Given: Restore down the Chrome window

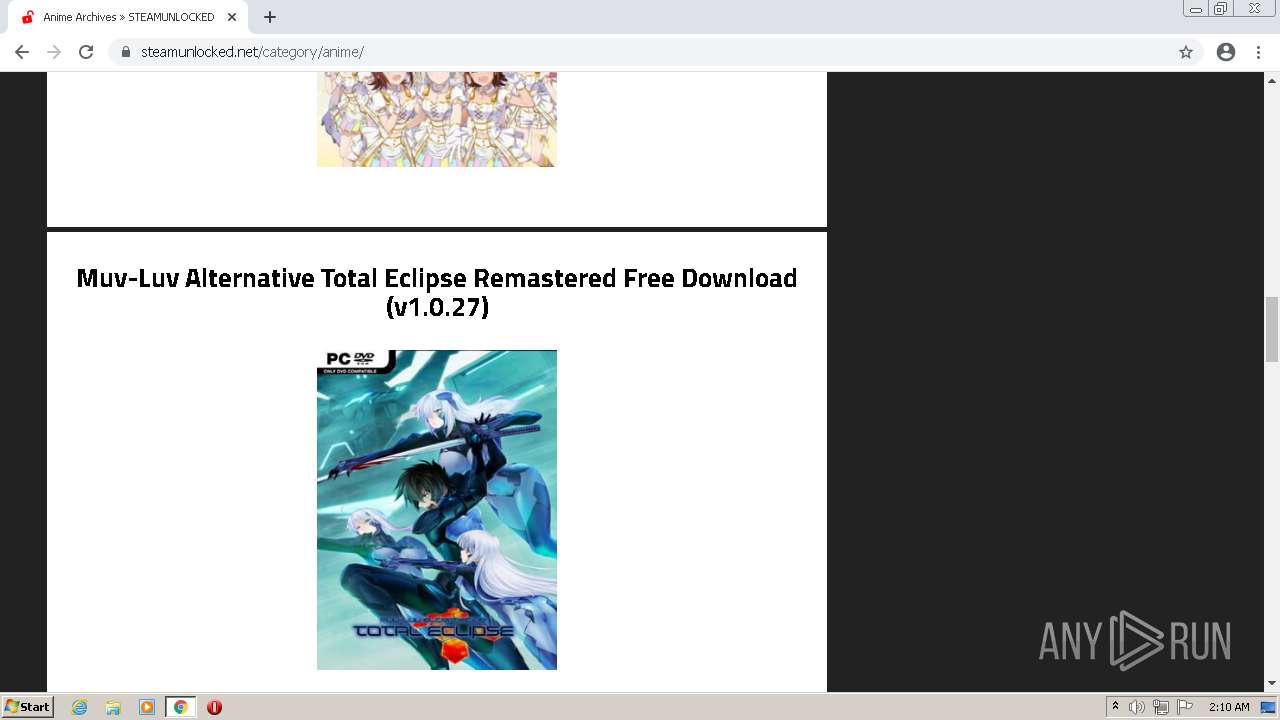Looking at the screenshot, I should click(x=1221, y=9).
